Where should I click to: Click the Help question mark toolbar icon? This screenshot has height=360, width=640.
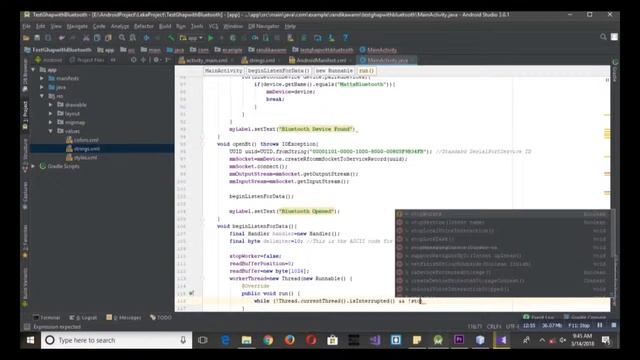pyautogui.click(x=346, y=38)
